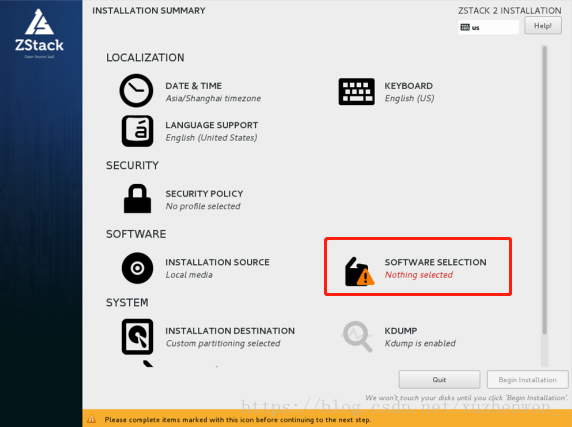
Task: Click 'English (United States)' status text
Action: pyautogui.click(x=211, y=138)
